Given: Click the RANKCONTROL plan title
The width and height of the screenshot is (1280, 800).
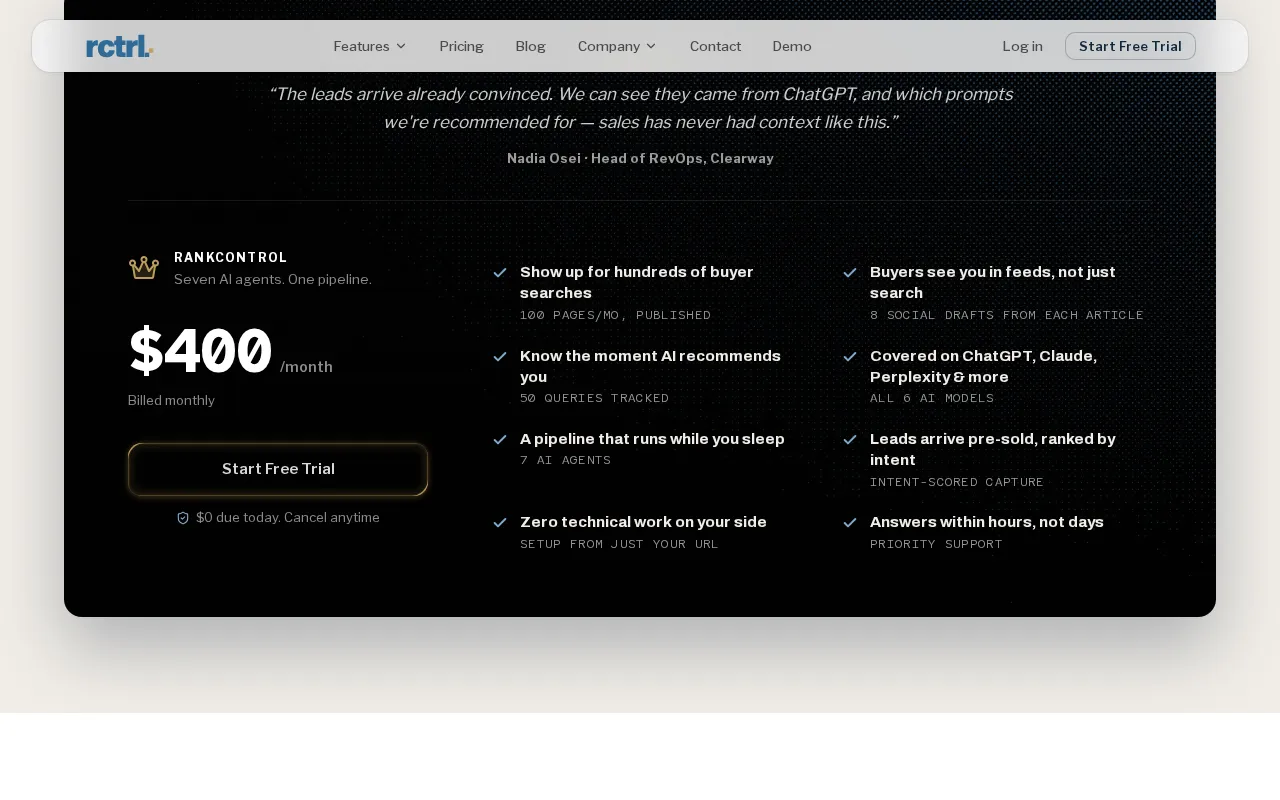Looking at the screenshot, I should [231, 257].
